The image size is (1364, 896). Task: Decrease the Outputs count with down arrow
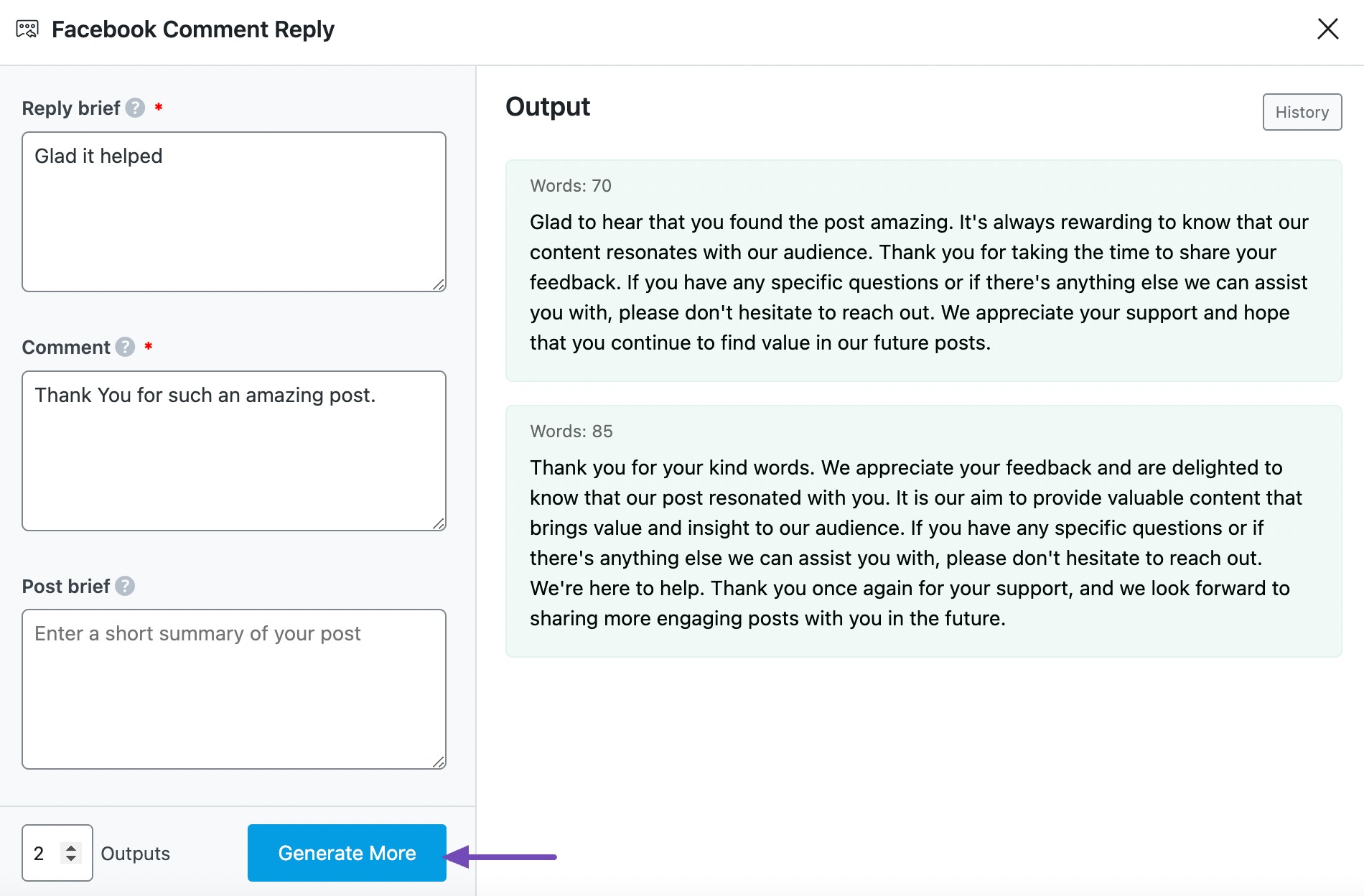click(x=73, y=859)
